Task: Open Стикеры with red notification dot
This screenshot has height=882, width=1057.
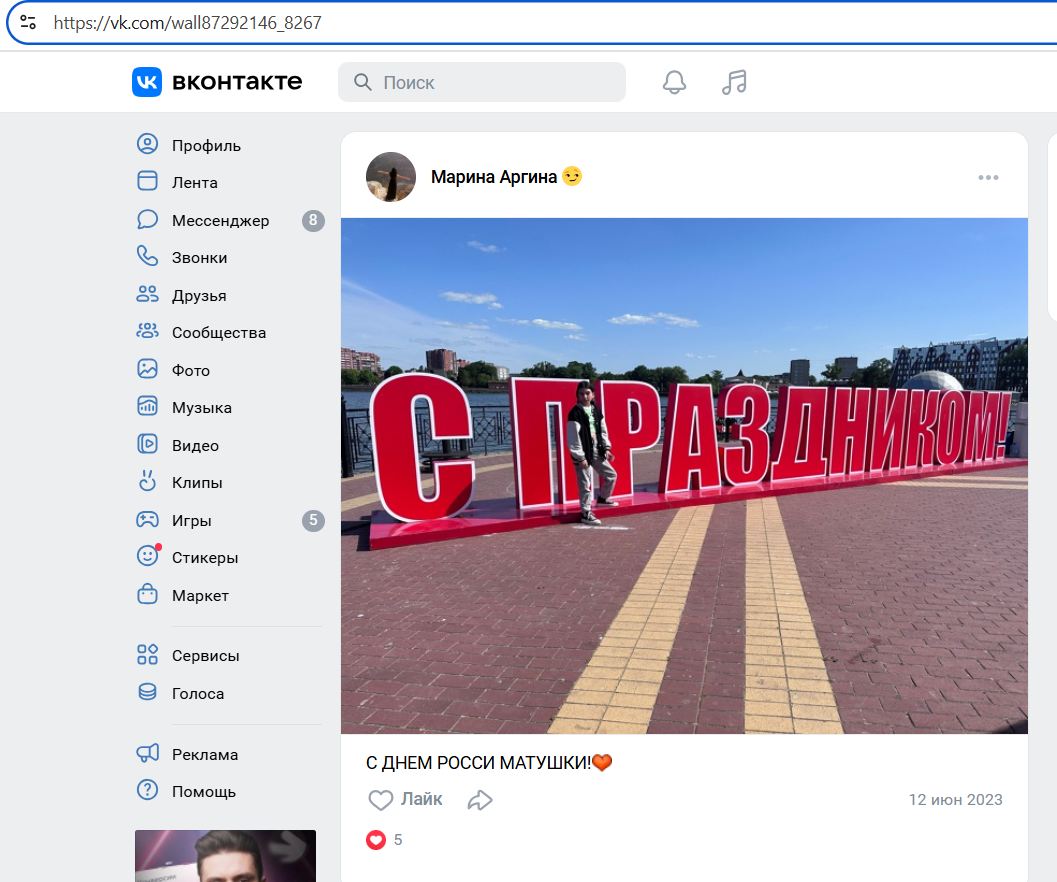Action: [x=204, y=557]
